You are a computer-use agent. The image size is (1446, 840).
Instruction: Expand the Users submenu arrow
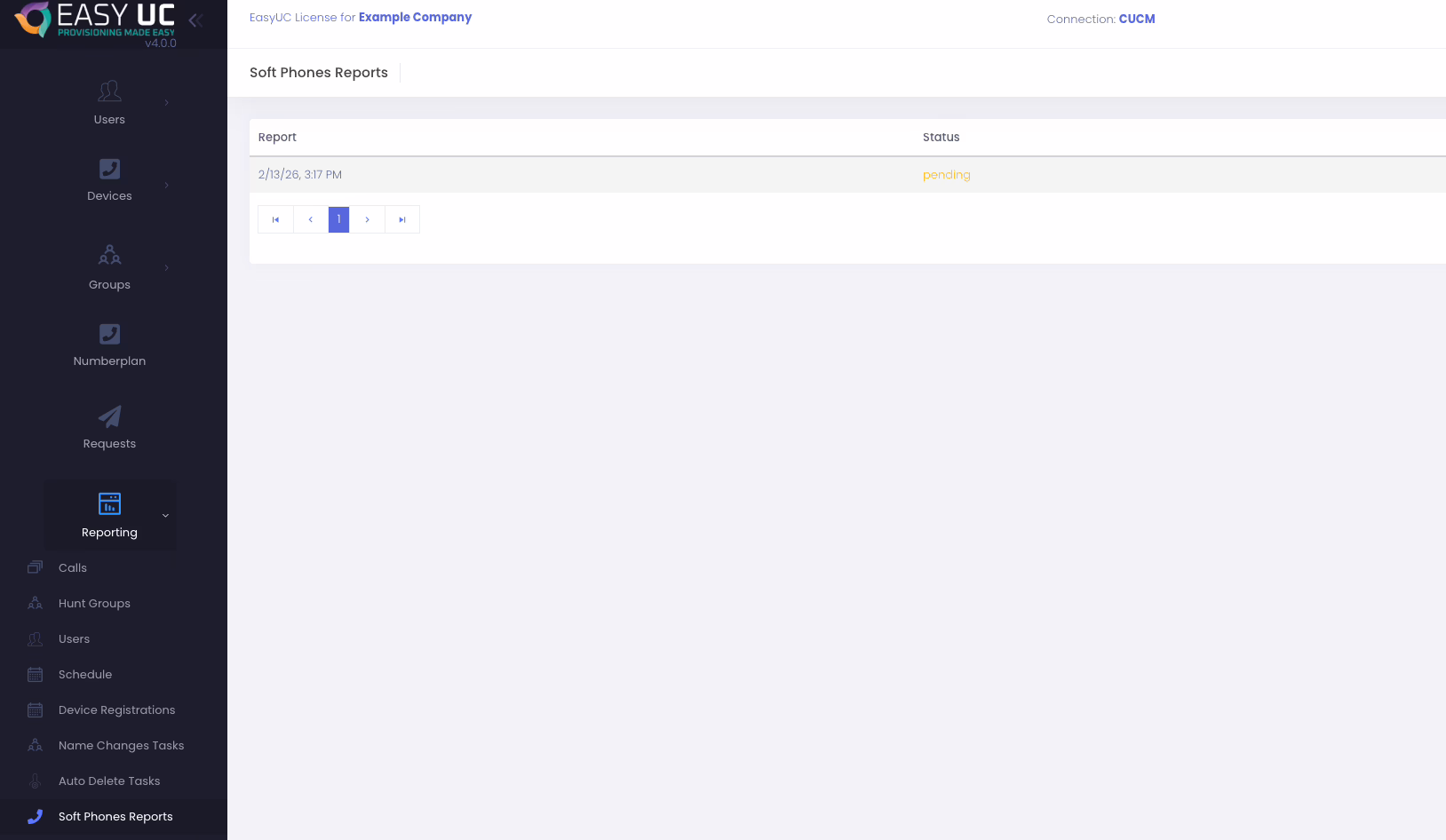(166, 103)
